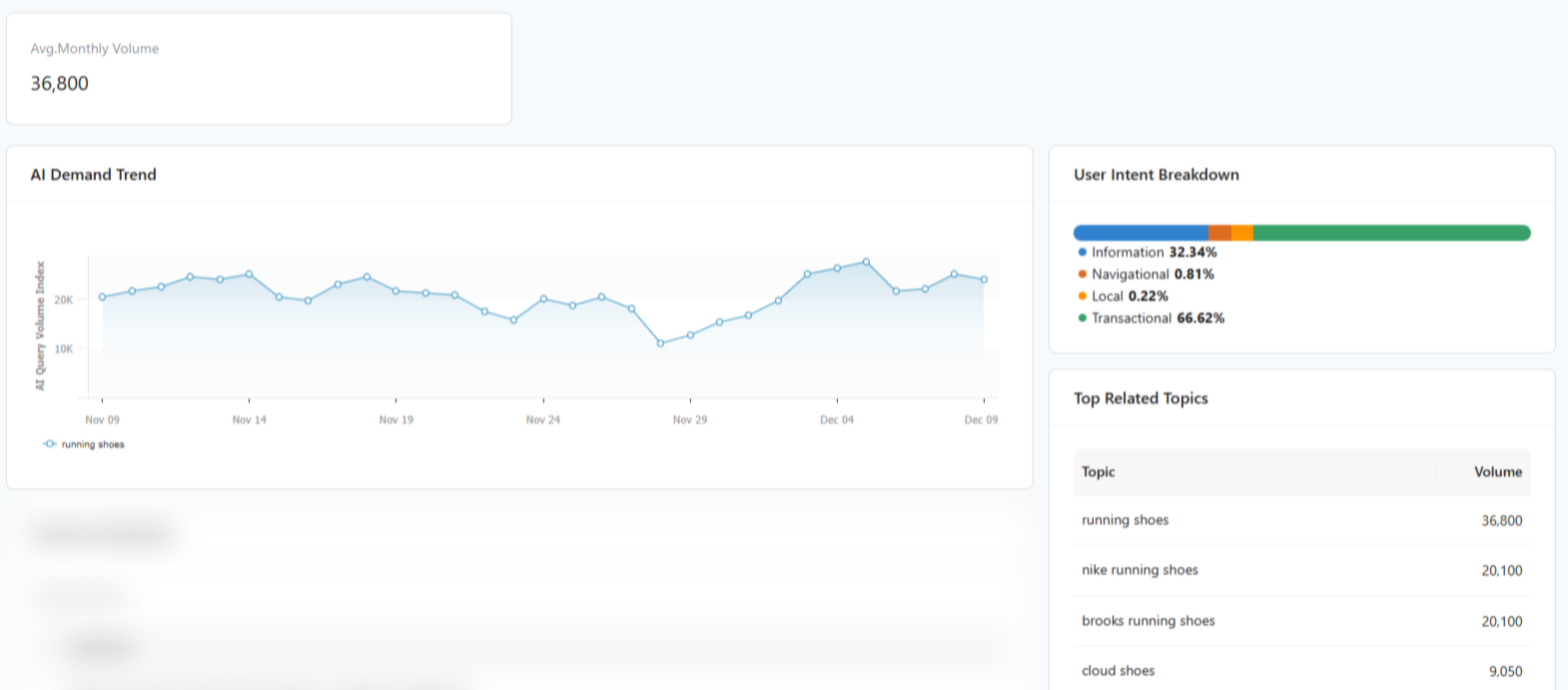Click the Navigational legend dot
This screenshot has width=1568, height=690.
click(x=1083, y=275)
